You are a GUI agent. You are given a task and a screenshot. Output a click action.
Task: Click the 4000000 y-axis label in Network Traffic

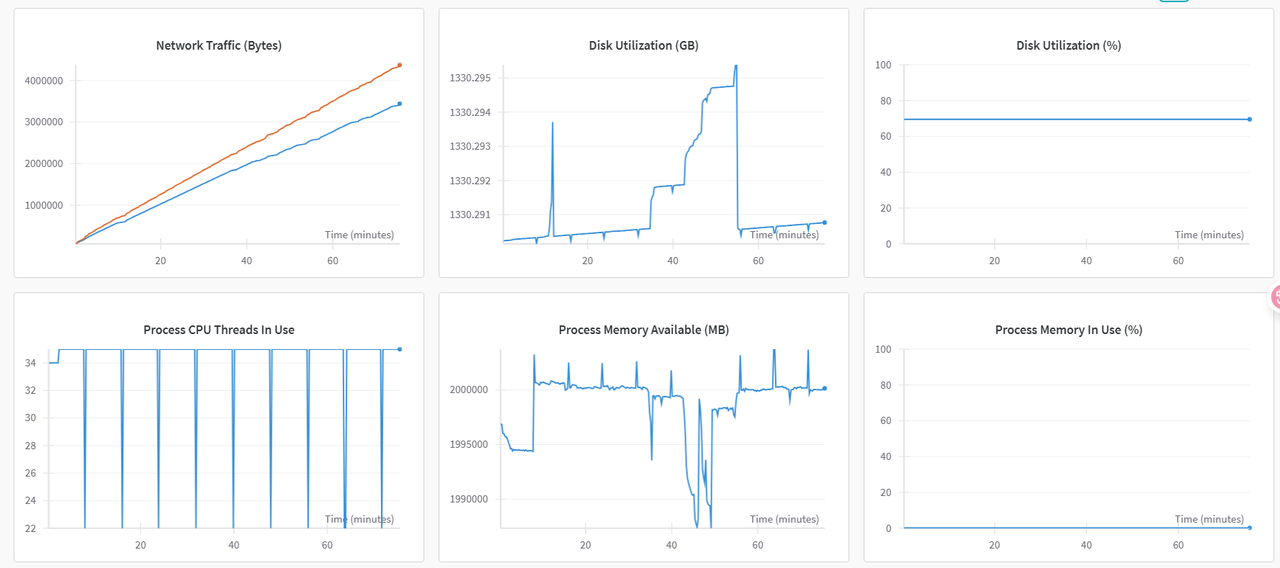44,81
